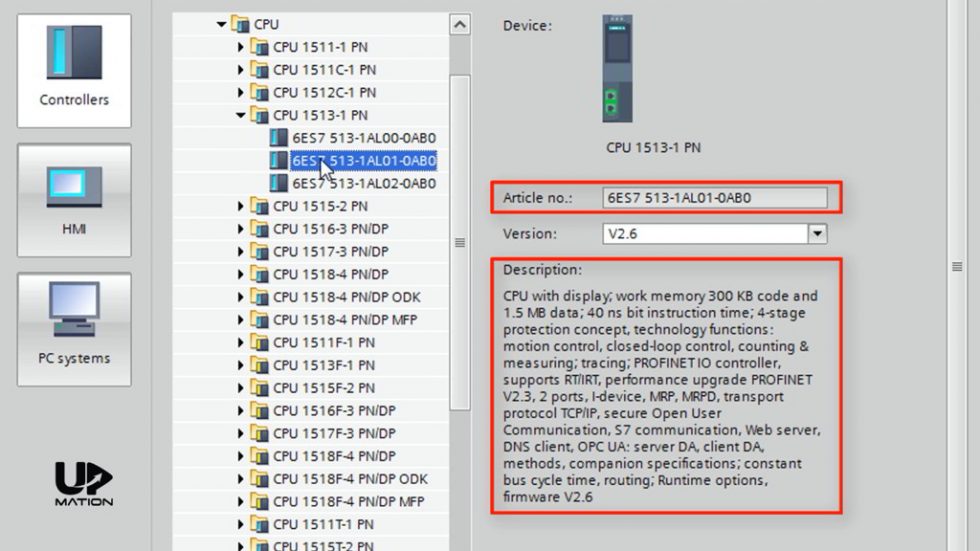Select CPU 1518F-4 PN/DP ODK entry
Screen dimensions: 980x551
pos(350,479)
